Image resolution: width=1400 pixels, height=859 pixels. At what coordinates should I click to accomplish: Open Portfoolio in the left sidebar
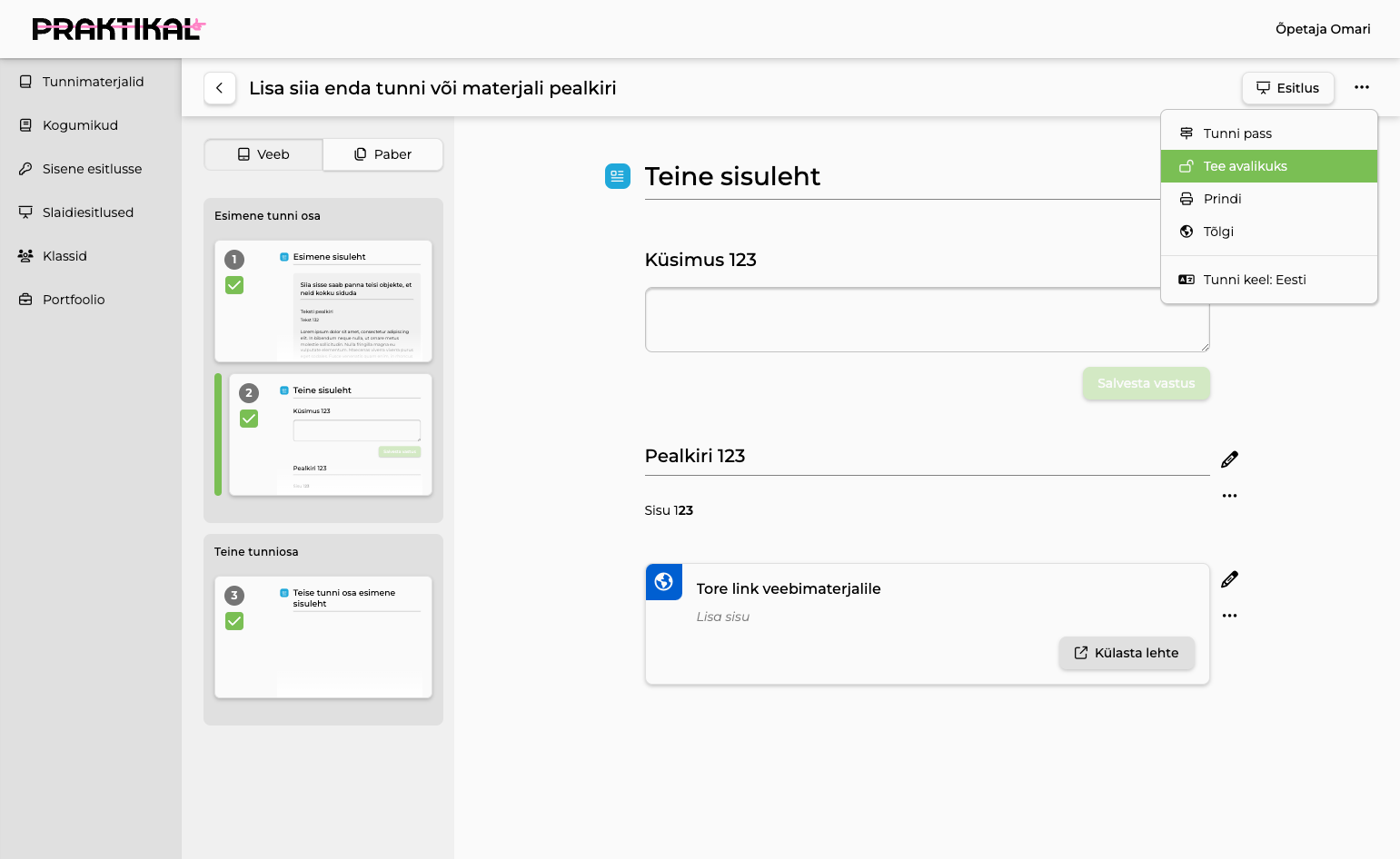tap(73, 300)
